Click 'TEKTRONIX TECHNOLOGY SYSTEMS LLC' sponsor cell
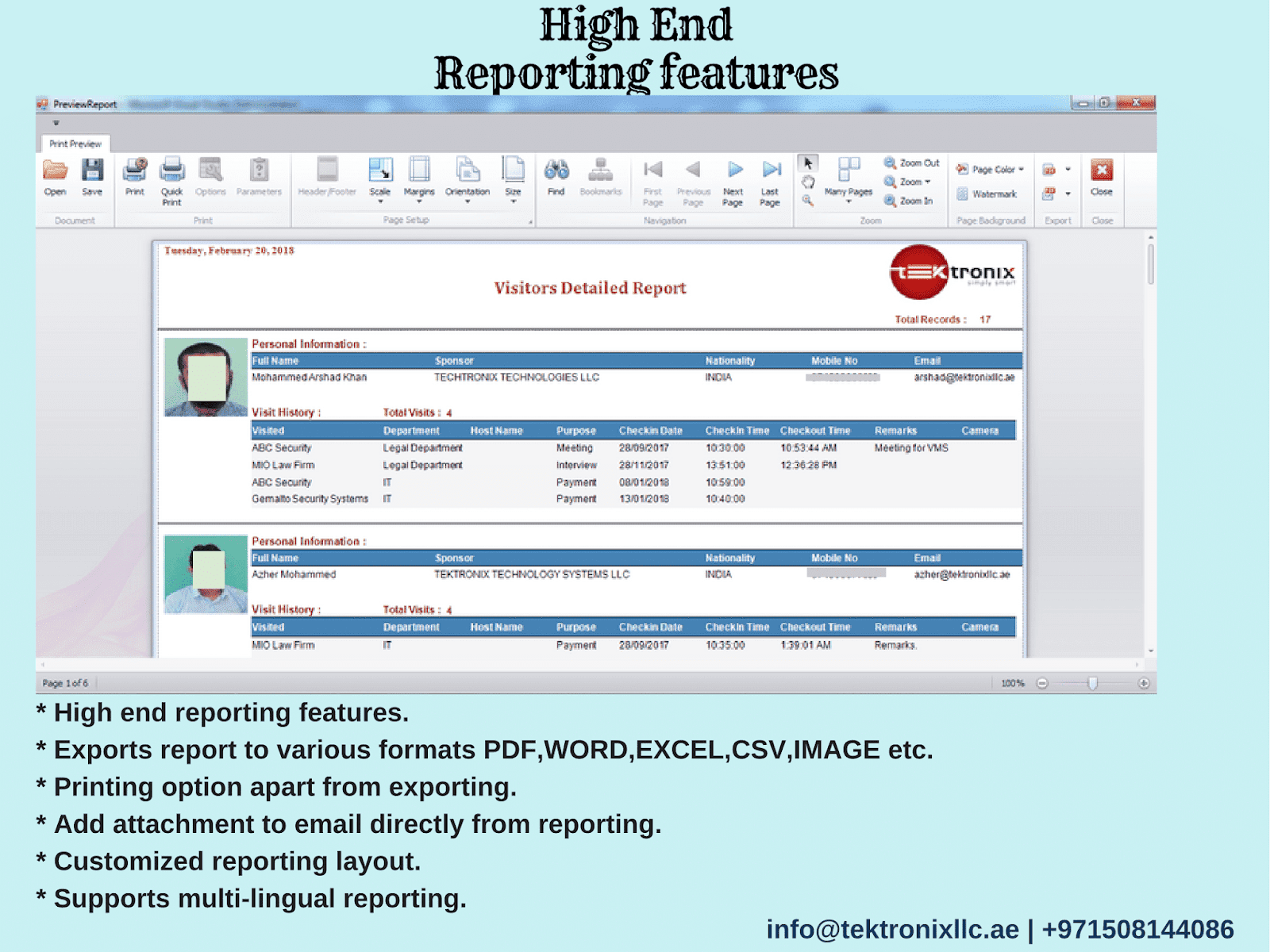The width and height of the screenshot is (1270, 952). tap(532, 574)
